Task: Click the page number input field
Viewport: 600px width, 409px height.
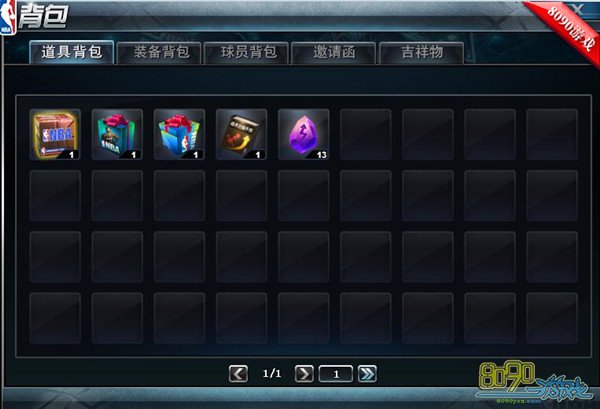Action: pos(336,374)
